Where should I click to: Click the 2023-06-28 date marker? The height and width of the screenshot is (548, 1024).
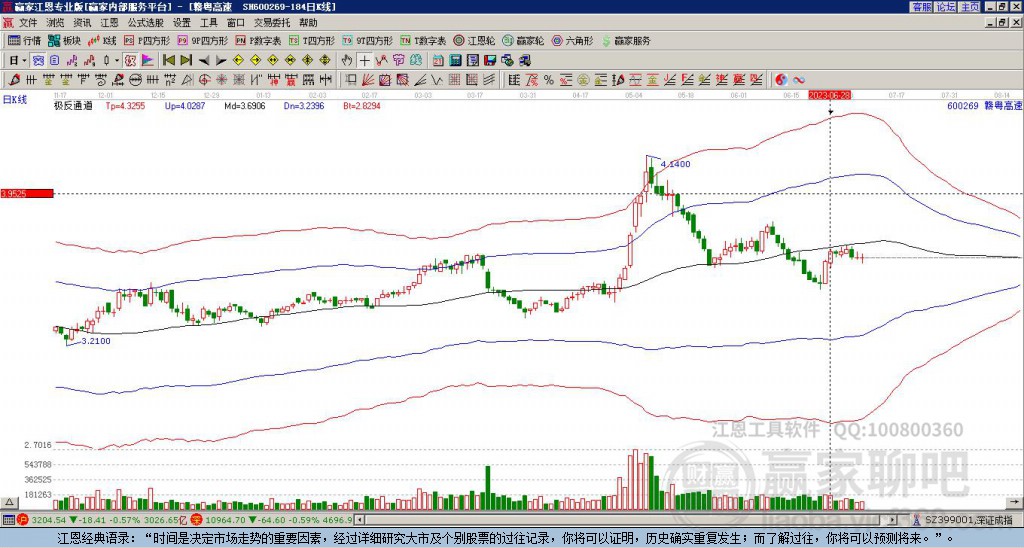tap(829, 95)
